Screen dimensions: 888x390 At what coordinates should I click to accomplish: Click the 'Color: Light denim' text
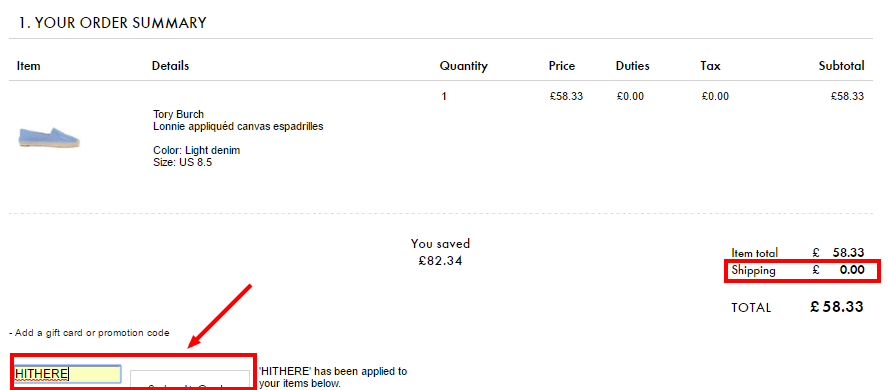tap(197, 151)
